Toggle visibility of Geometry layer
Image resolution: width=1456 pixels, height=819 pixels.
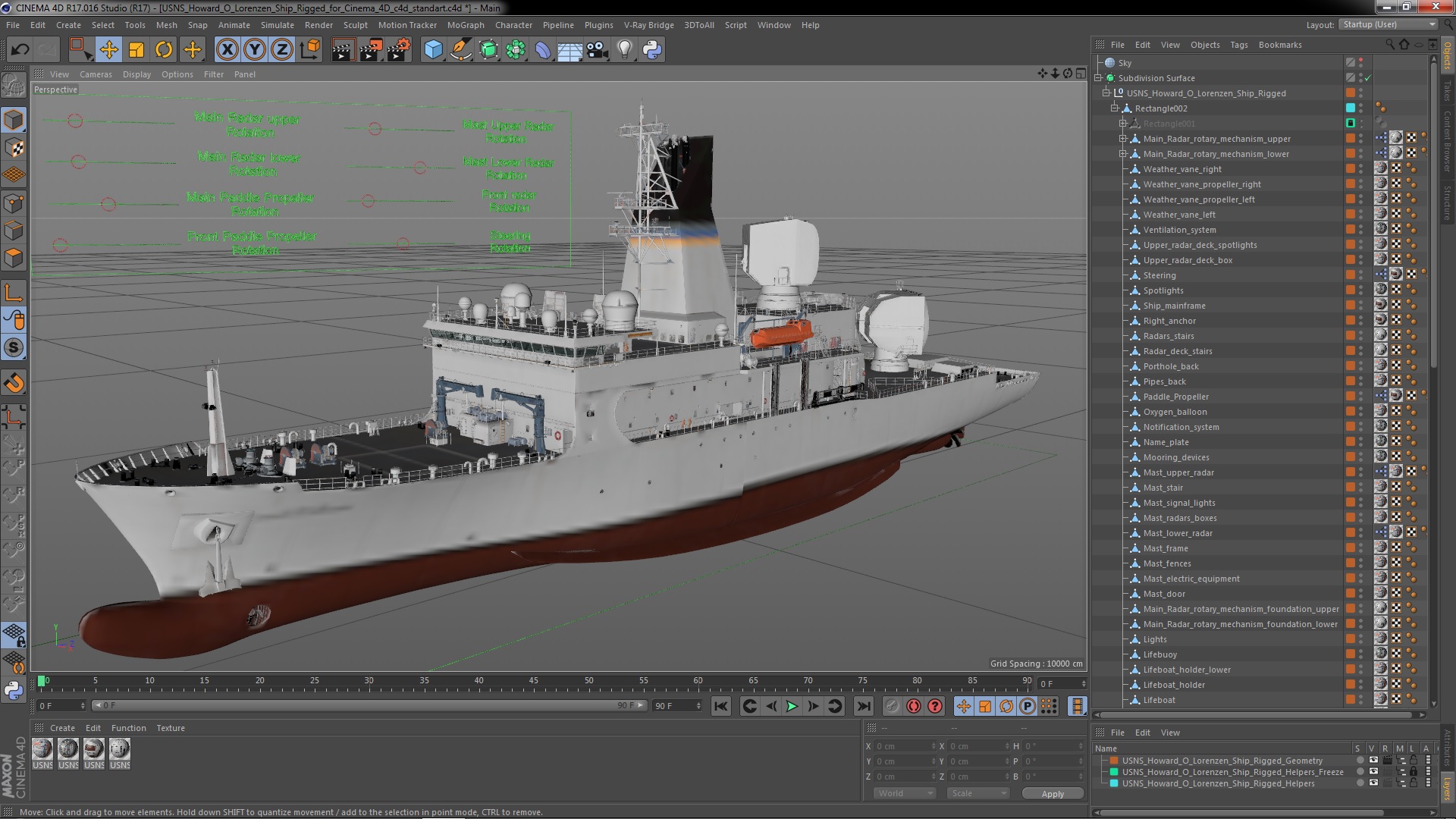coord(1373,760)
